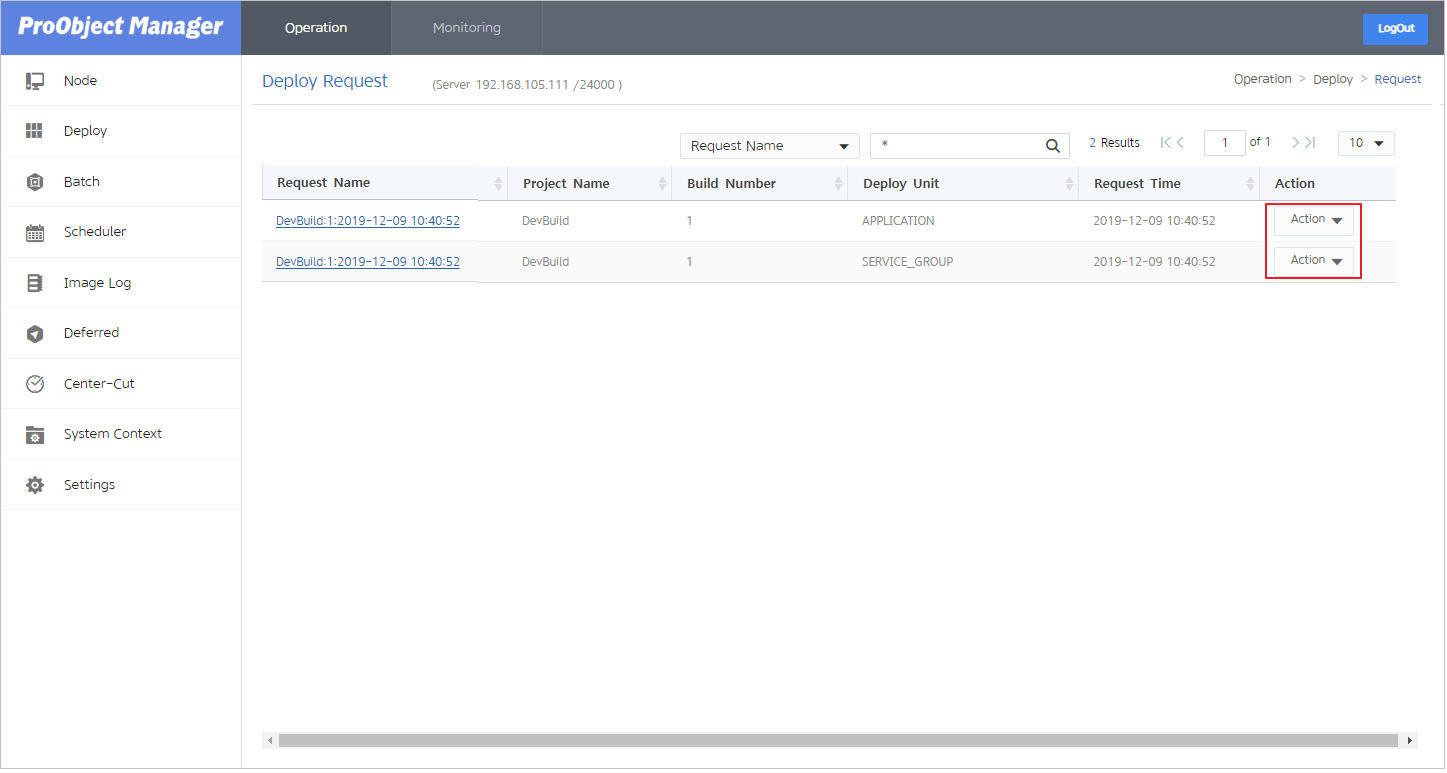Open Batch menu item
This screenshot has height=773, width=1447.
click(121, 182)
